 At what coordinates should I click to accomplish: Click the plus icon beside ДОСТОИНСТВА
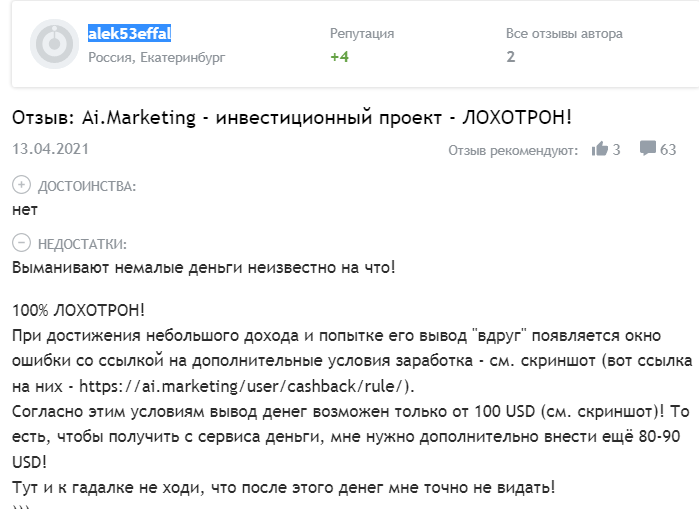pos(21,185)
